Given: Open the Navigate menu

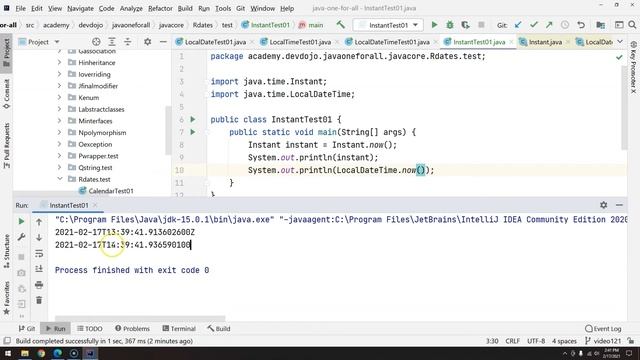Looking at the screenshot, I should [x=80, y=8].
